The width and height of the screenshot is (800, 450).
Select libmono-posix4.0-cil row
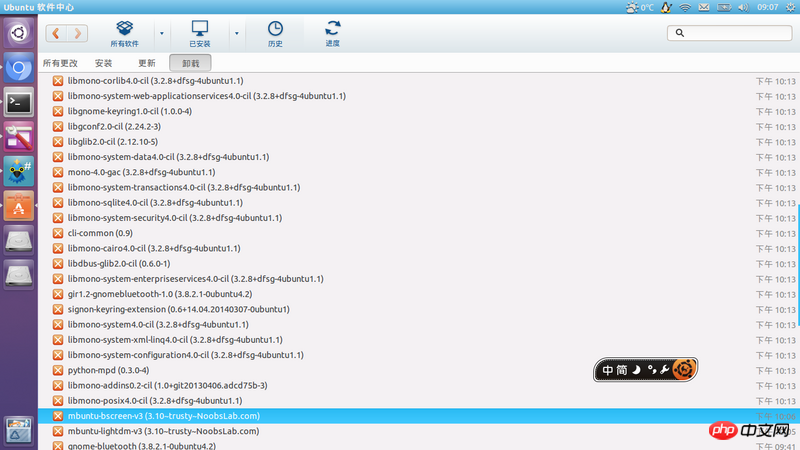[x=419, y=401]
